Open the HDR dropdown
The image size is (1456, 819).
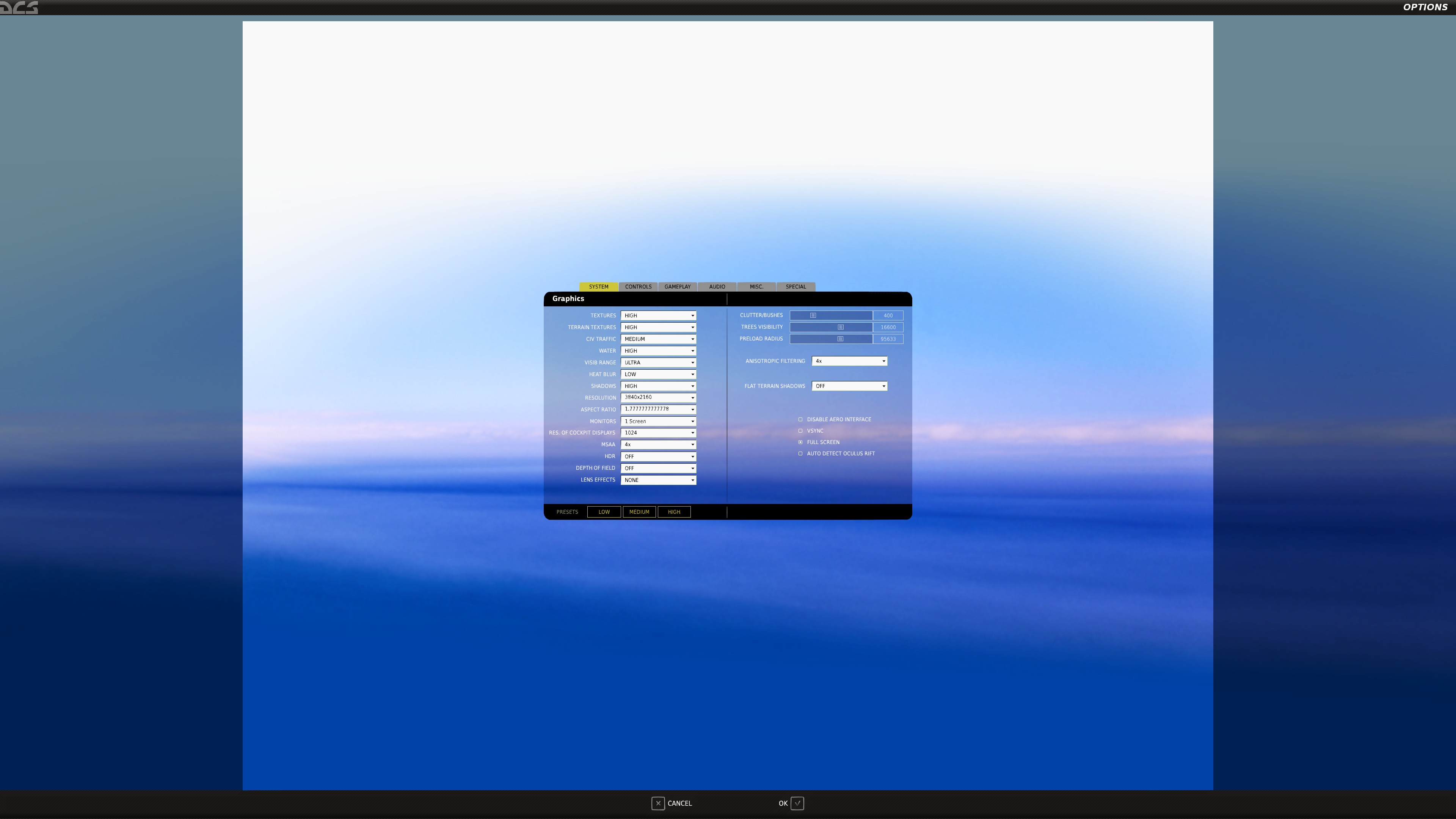[659, 457]
